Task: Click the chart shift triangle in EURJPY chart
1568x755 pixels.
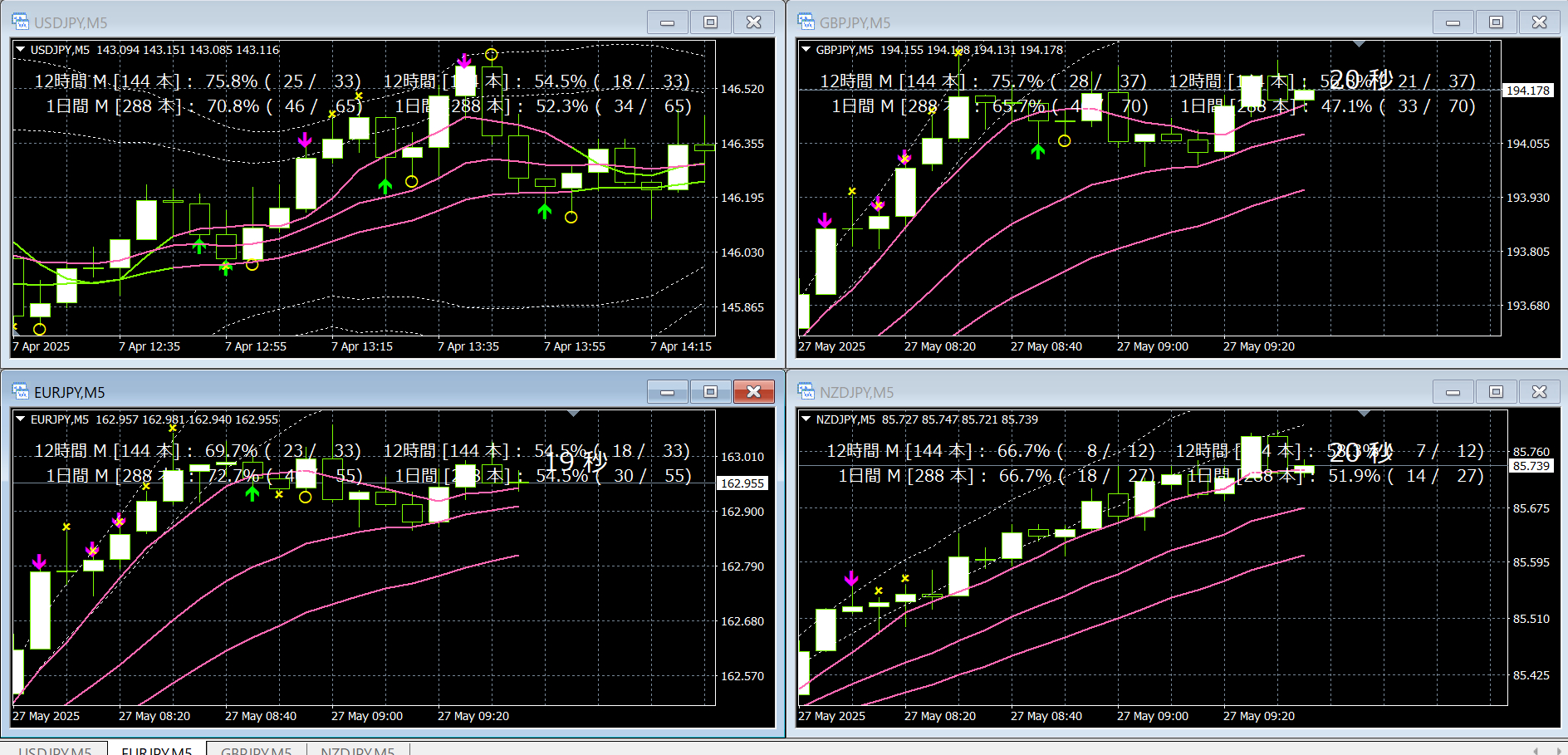Action: point(573,413)
